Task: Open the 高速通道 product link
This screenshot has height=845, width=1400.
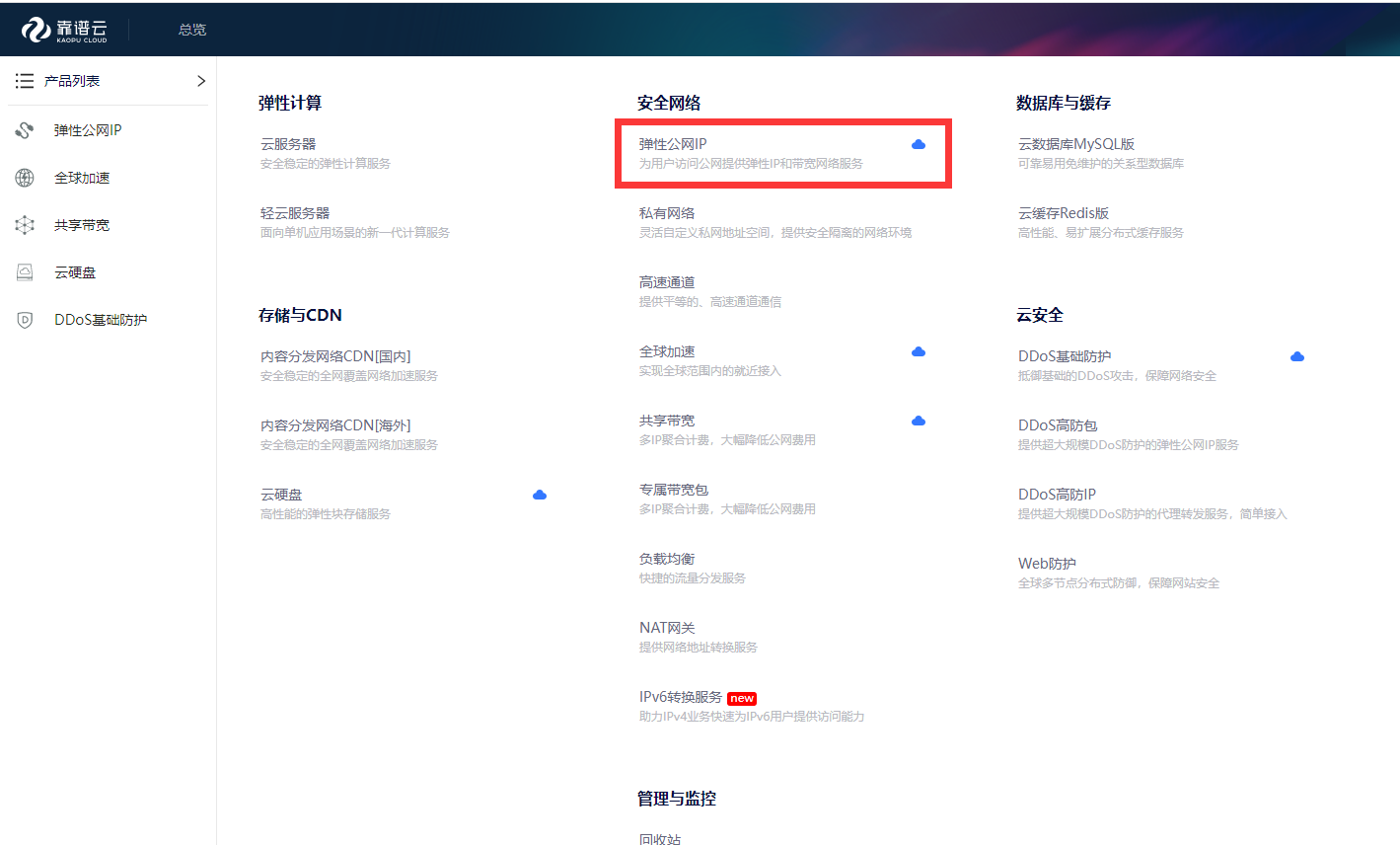Action: coord(667,282)
